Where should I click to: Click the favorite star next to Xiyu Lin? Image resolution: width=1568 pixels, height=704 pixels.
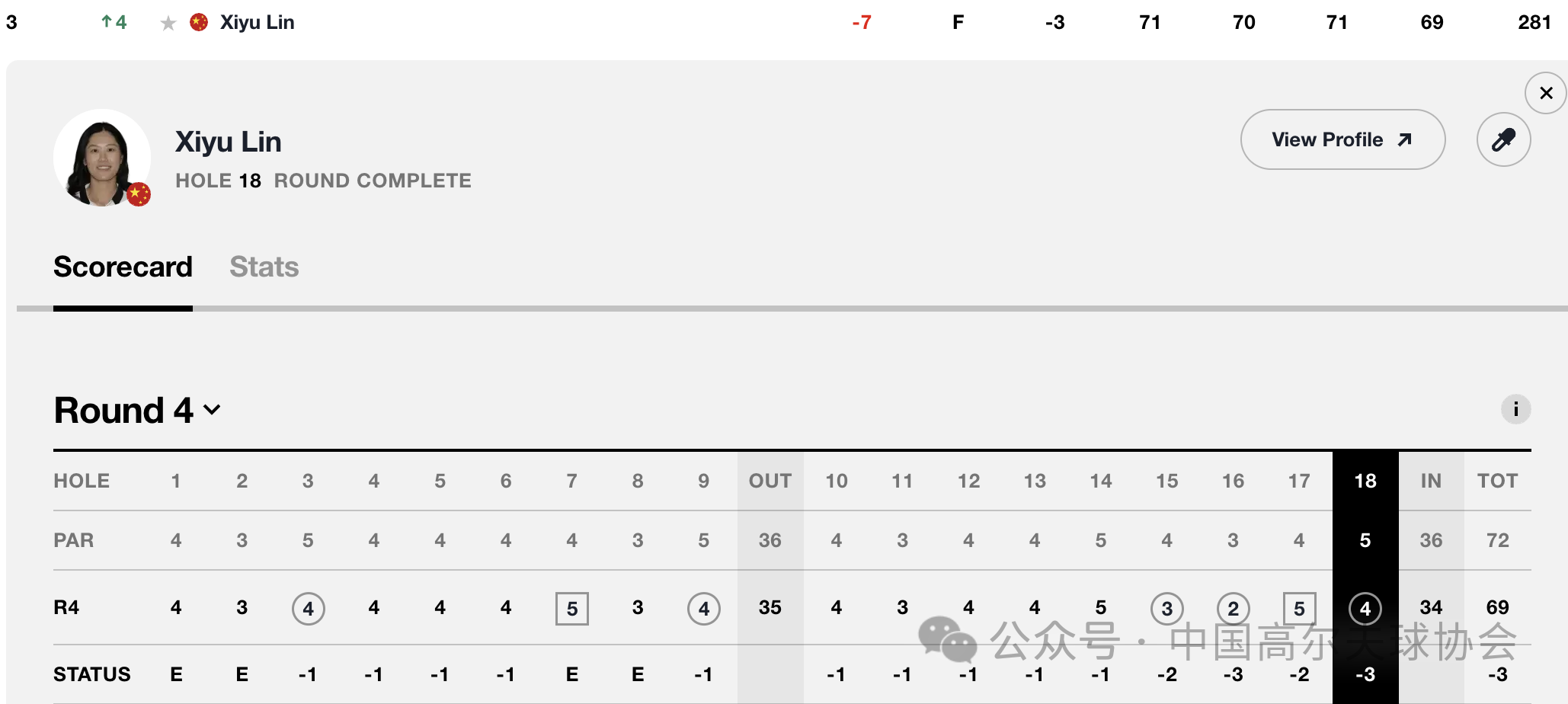pos(168,24)
